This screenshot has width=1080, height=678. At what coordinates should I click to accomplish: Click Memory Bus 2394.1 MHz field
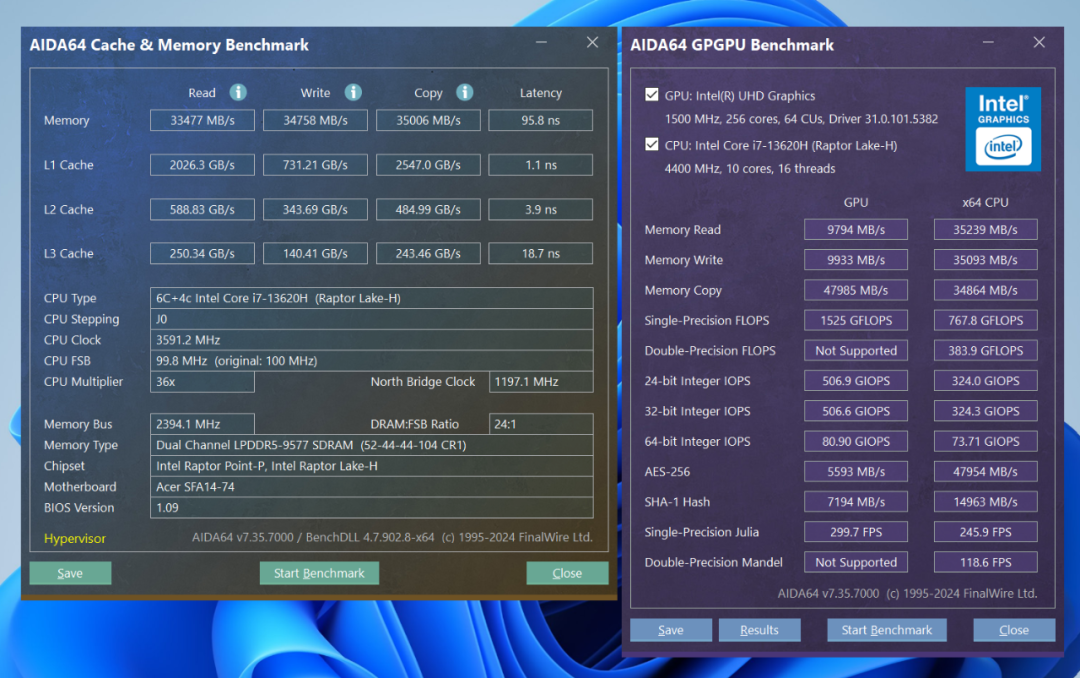point(202,424)
